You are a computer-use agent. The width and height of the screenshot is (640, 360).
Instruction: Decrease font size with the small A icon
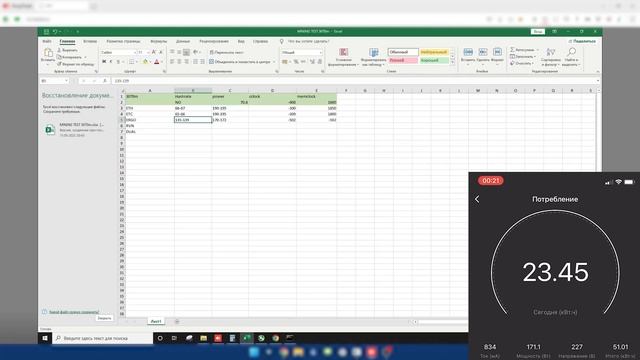[x=161, y=52]
